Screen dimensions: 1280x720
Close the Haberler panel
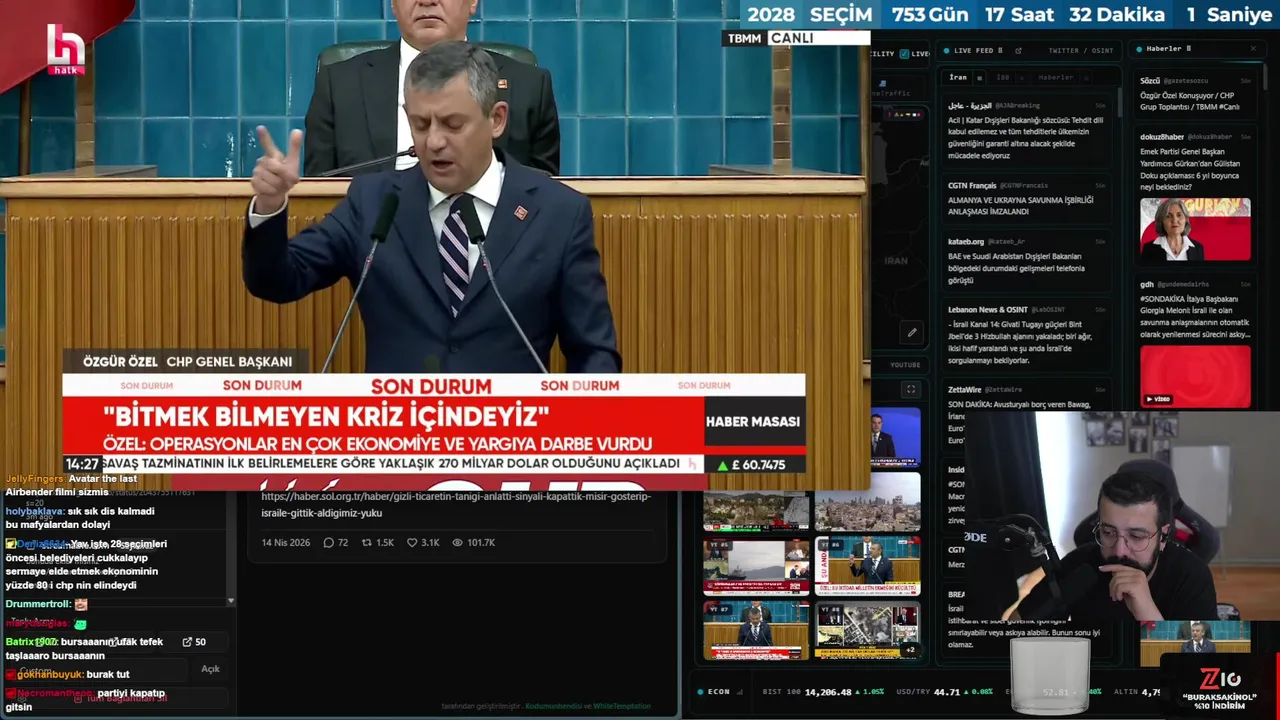pos(1253,48)
